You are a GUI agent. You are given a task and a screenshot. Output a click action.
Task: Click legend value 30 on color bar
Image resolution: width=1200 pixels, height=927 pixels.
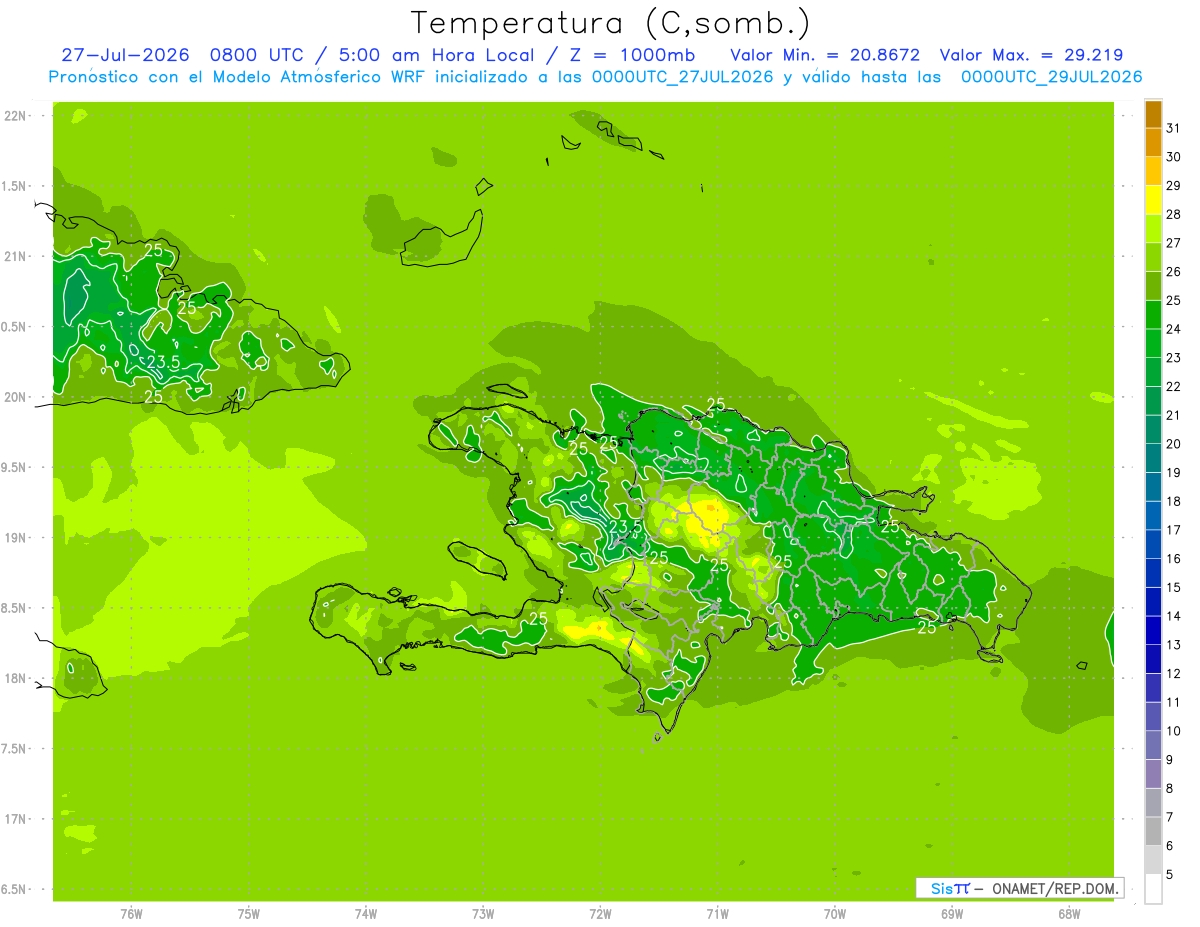1173,157
